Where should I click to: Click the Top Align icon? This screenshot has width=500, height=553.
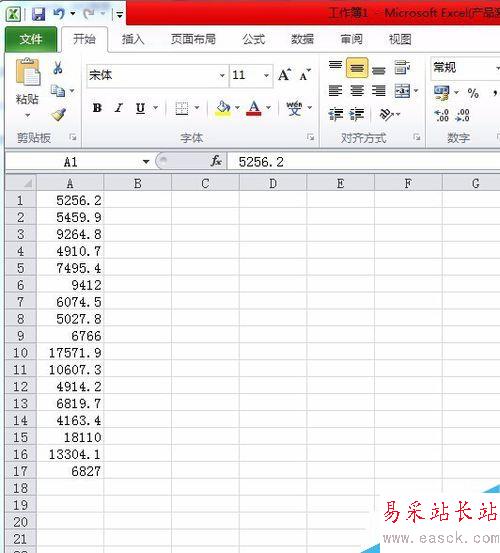click(x=335, y=67)
